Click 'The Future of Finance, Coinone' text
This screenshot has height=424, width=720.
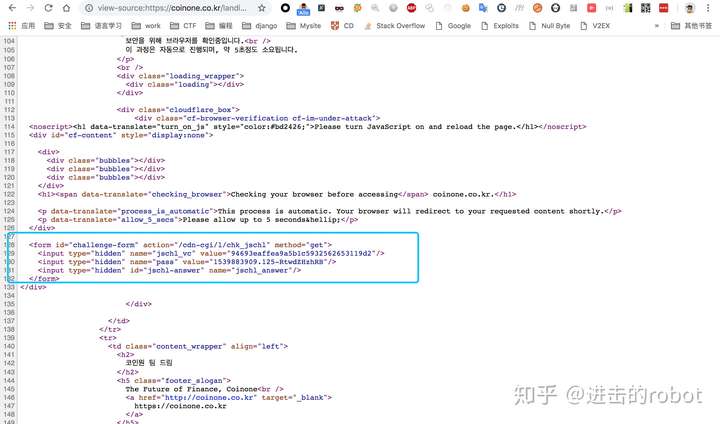tap(191, 389)
